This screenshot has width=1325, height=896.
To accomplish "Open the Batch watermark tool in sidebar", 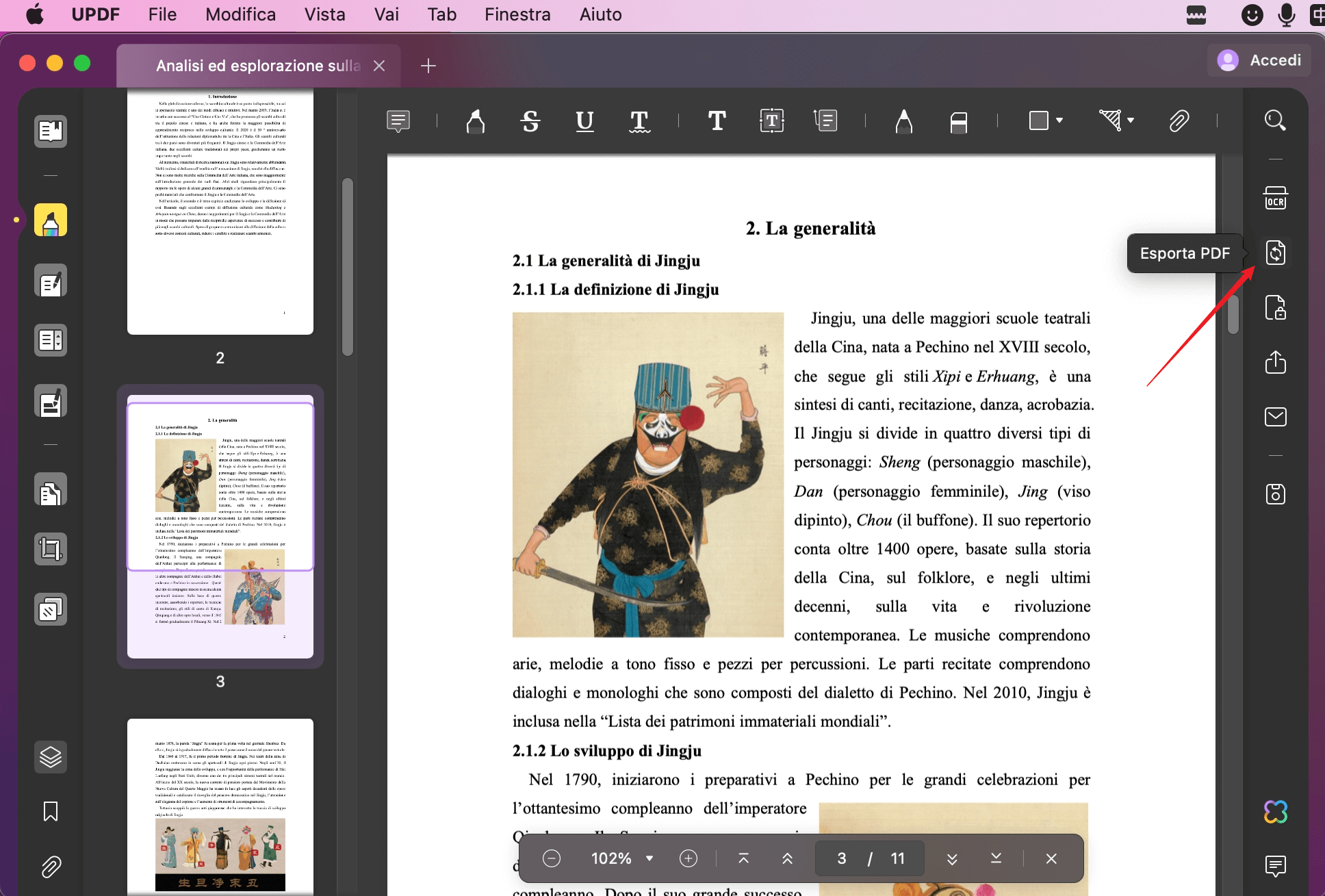I will tap(51, 609).
